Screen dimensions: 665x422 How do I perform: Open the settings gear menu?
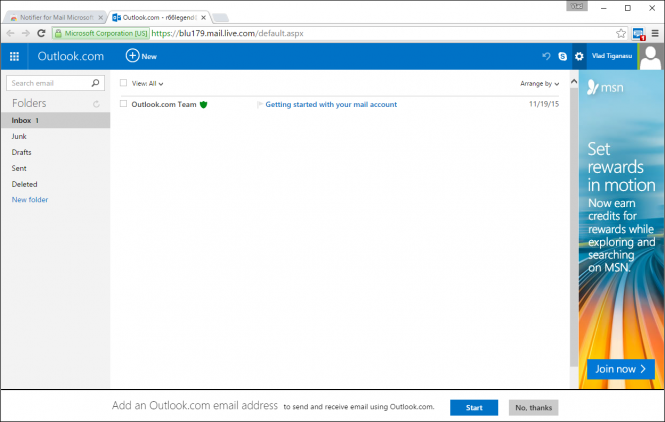click(579, 56)
